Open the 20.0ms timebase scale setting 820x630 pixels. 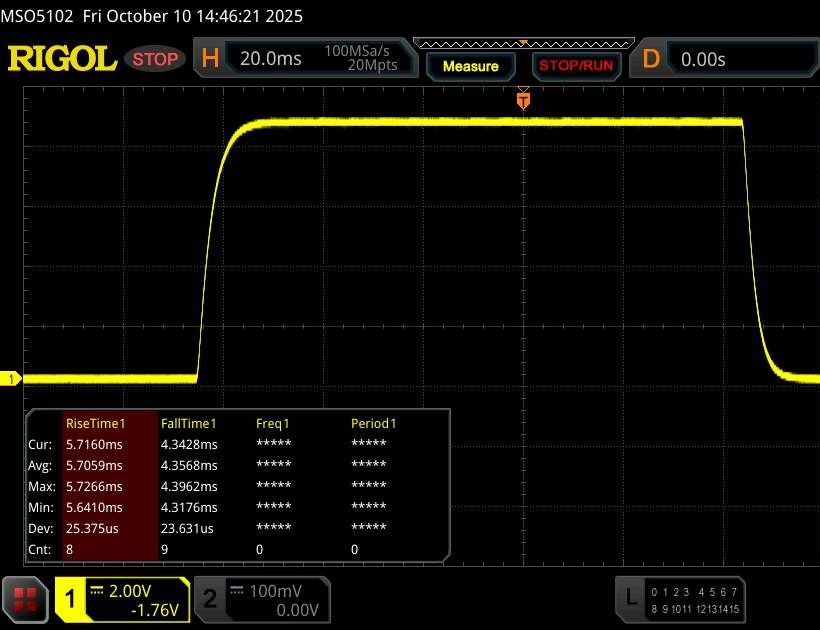point(271,59)
